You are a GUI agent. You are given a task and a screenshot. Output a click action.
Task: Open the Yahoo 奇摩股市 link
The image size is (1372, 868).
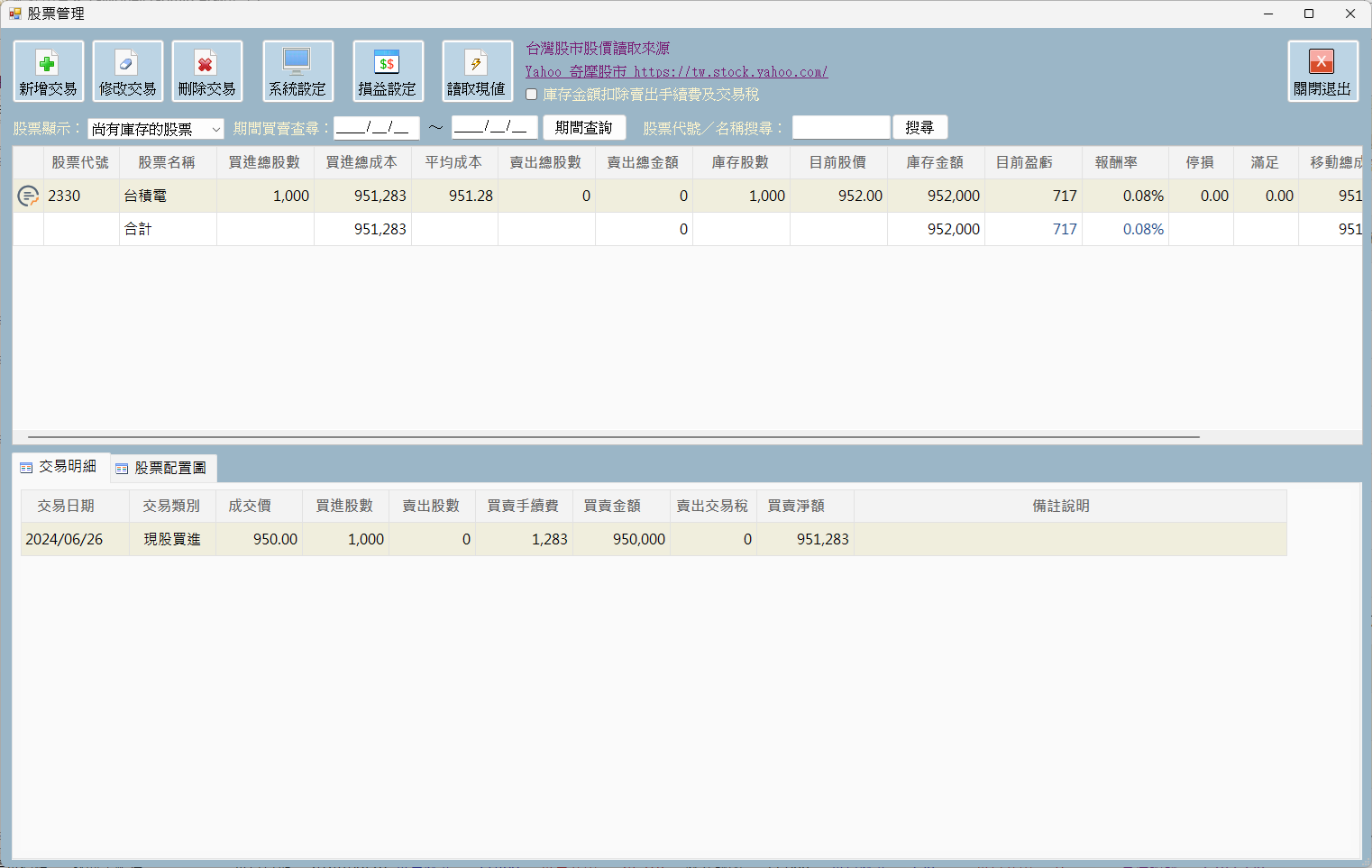click(677, 72)
